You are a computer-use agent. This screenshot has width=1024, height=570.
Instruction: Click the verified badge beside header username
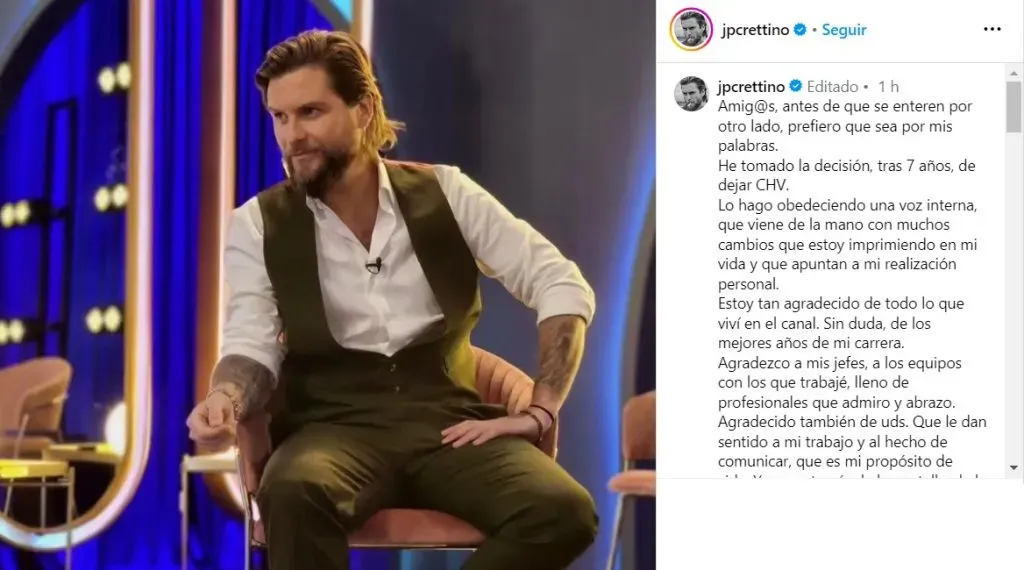pos(800,29)
